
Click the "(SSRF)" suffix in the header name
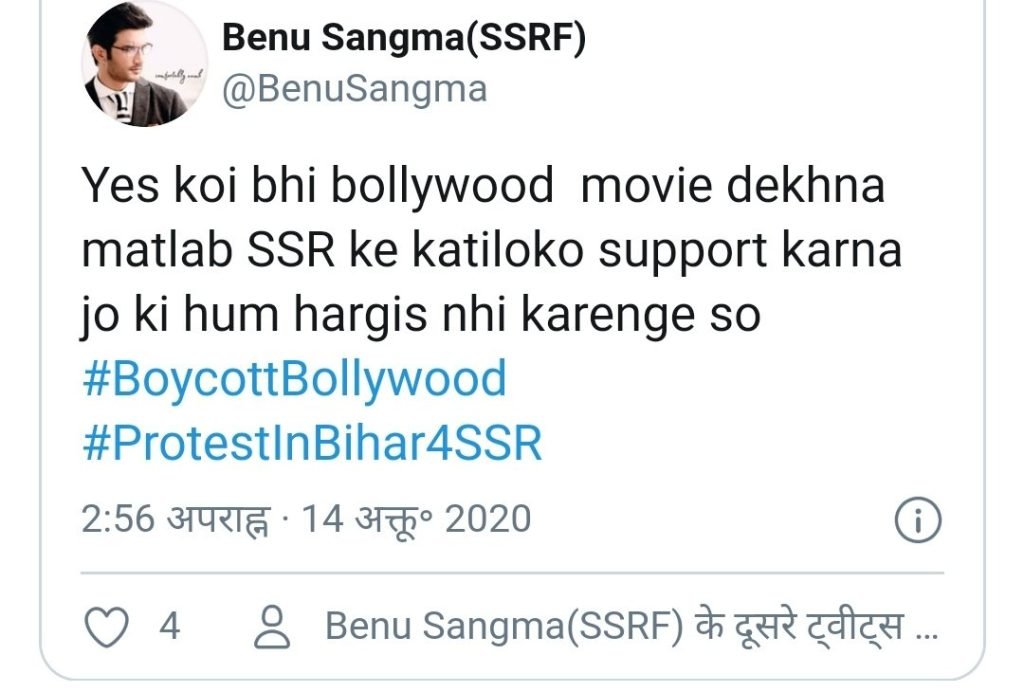(x=535, y=39)
